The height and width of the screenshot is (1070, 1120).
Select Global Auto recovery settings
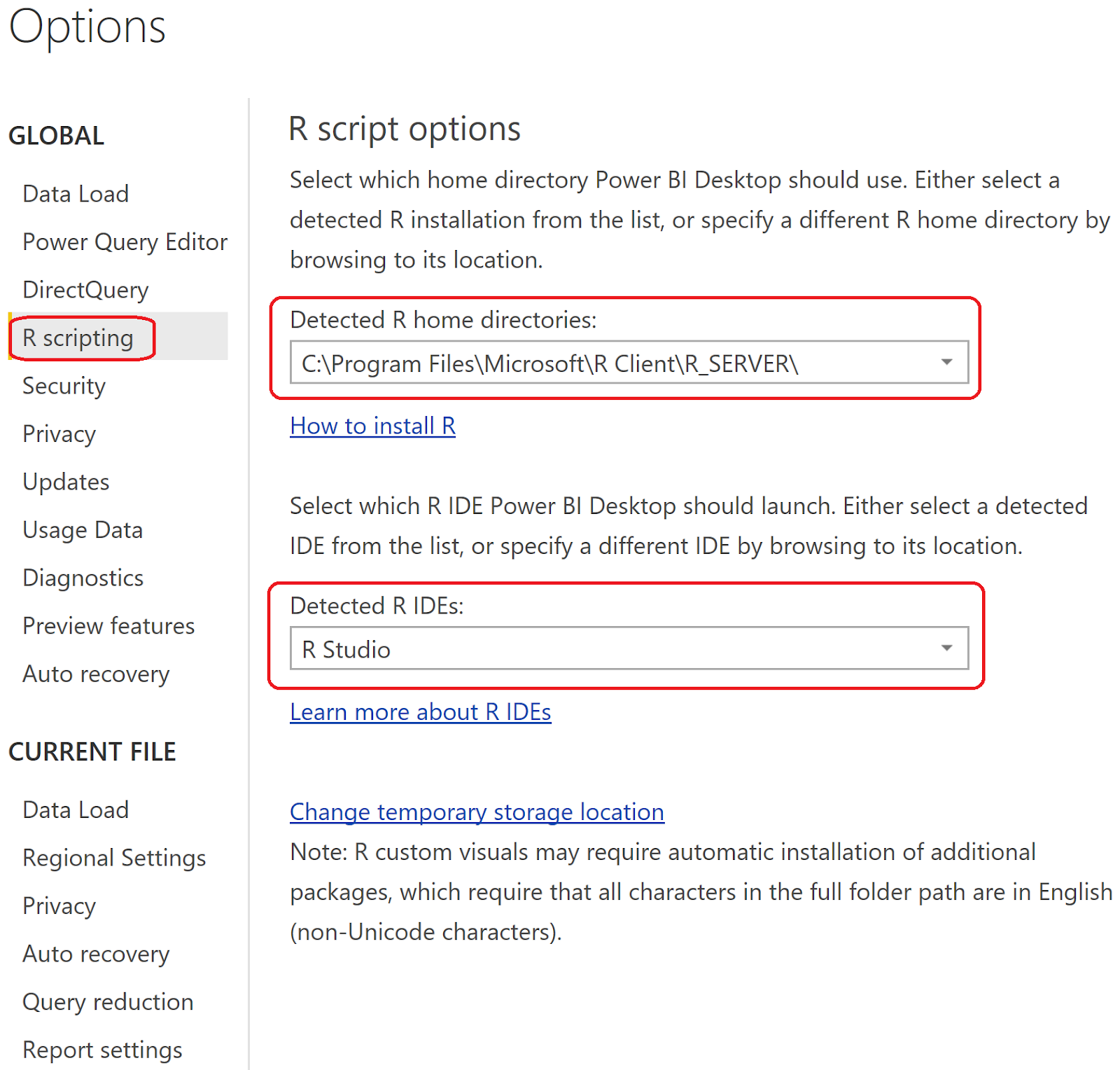(96, 674)
